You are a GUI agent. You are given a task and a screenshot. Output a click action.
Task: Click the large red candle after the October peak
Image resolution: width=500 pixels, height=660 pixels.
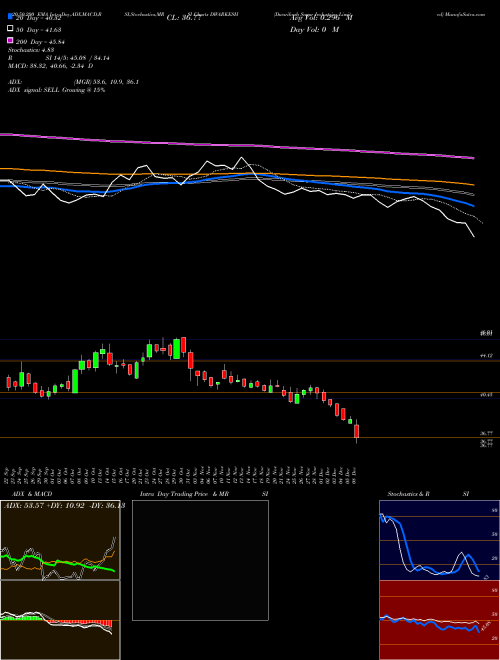[x=191, y=360]
